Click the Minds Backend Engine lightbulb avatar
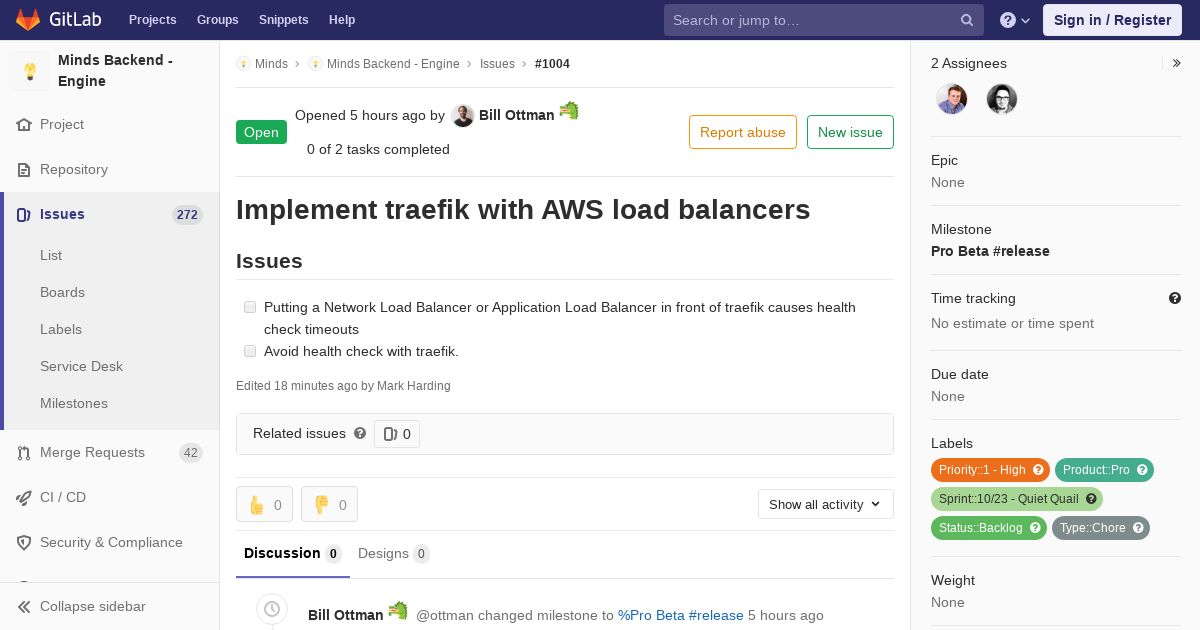This screenshot has width=1200, height=630. click(30, 71)
